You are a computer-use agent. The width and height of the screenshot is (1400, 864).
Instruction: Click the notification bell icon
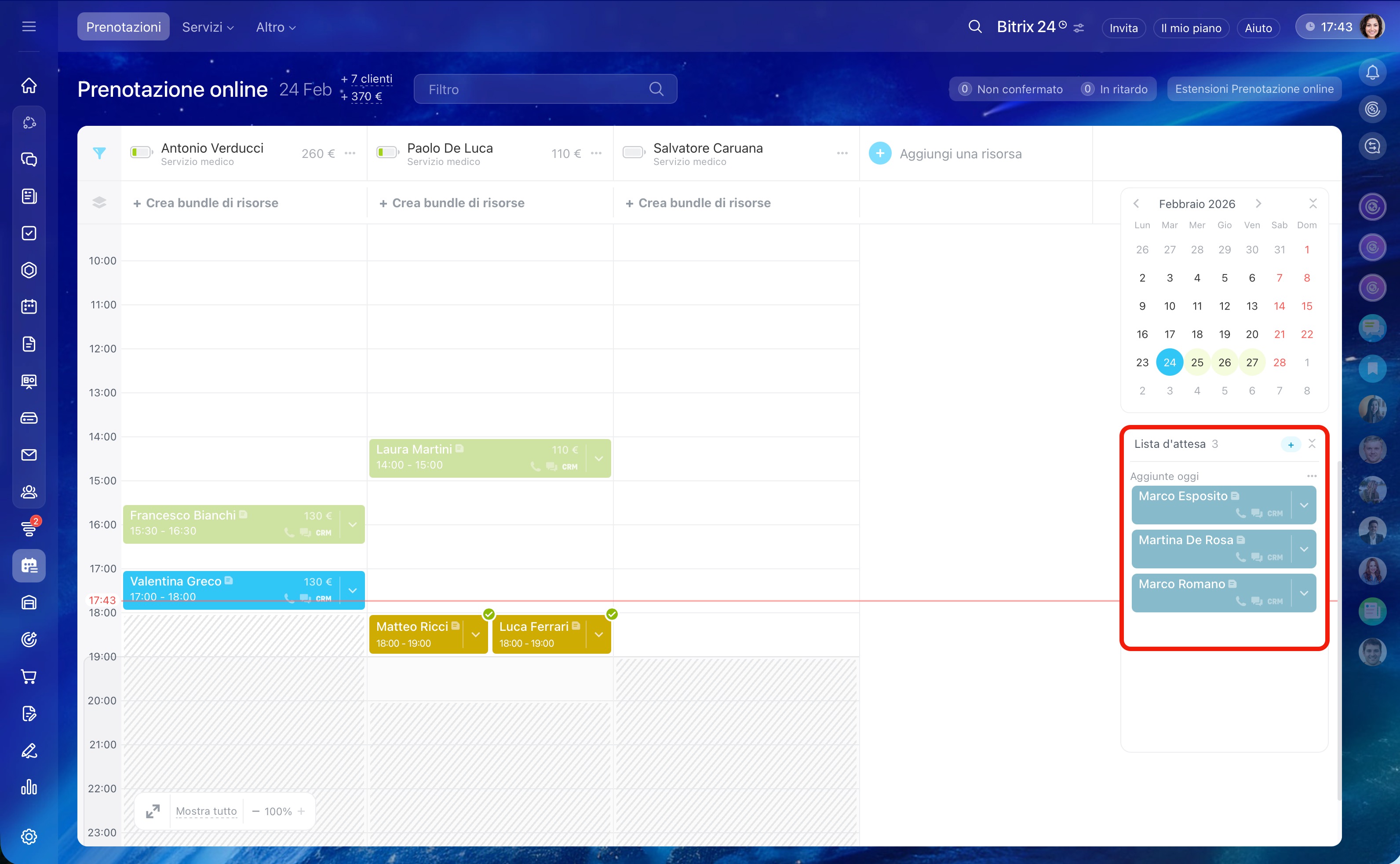[1372, 73]
